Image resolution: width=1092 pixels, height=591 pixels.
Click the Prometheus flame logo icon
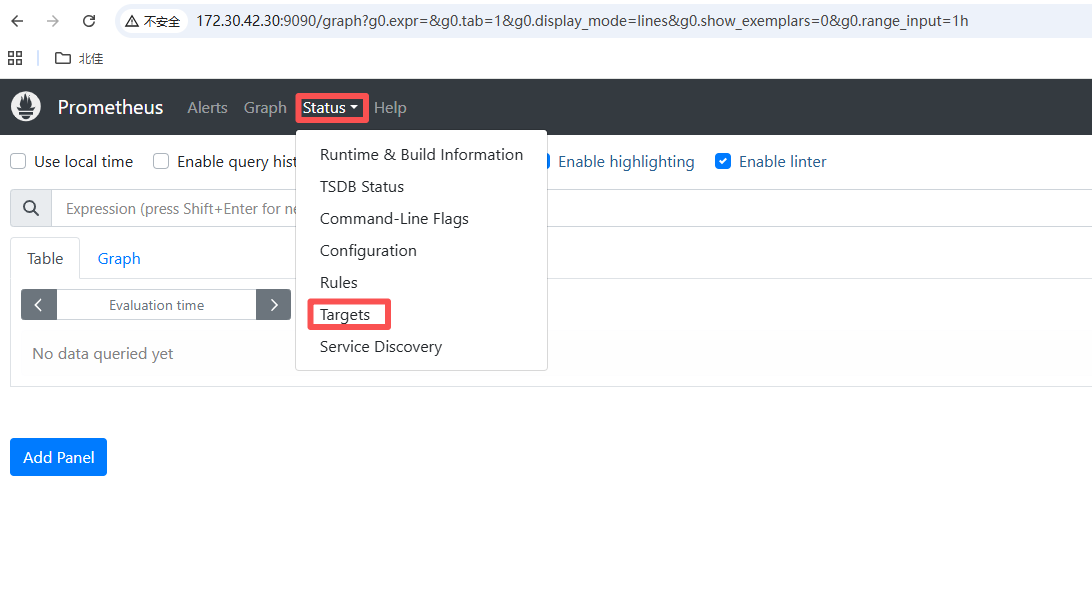pos(26,107)
